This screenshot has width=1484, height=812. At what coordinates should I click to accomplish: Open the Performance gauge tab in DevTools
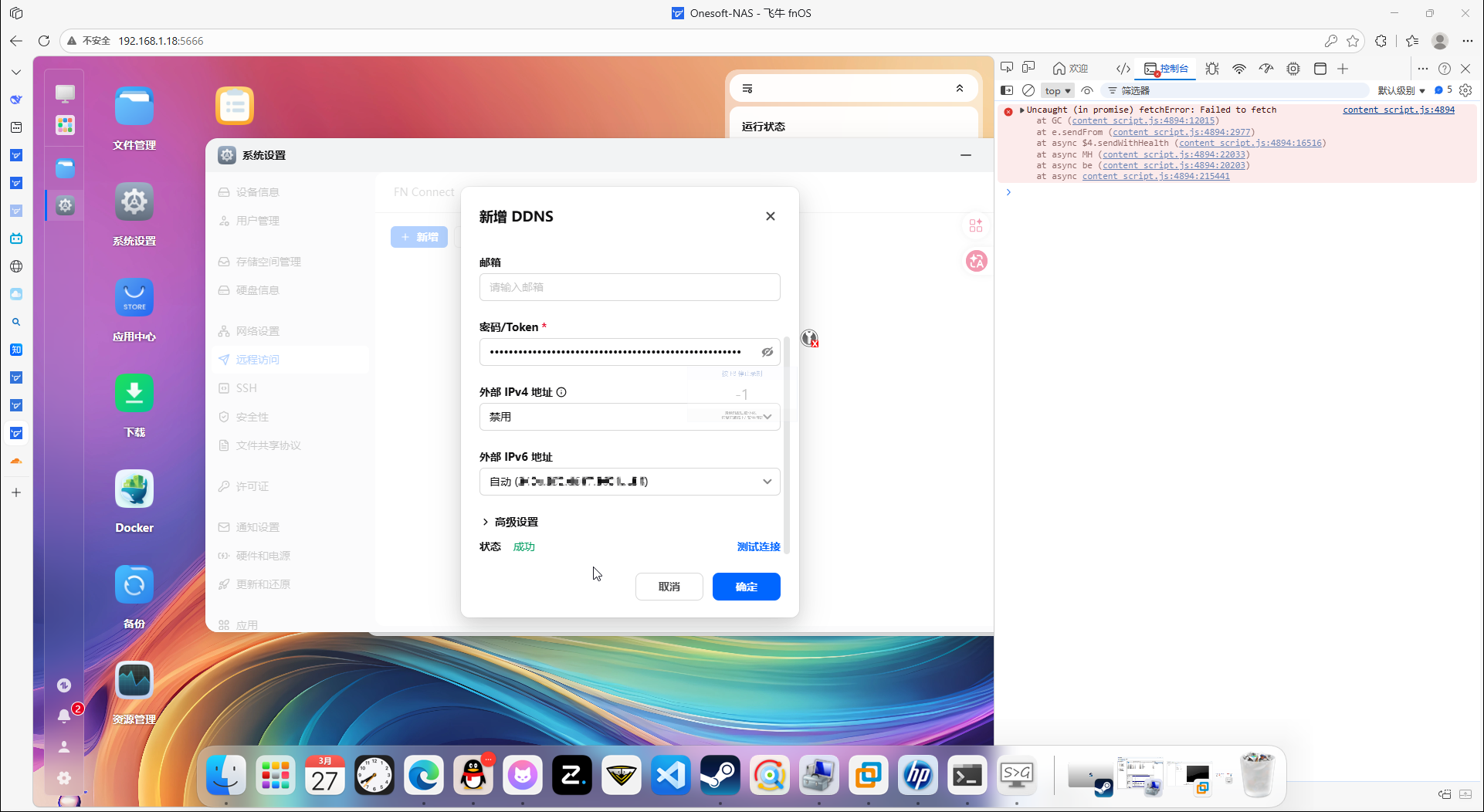(1266, 68)
